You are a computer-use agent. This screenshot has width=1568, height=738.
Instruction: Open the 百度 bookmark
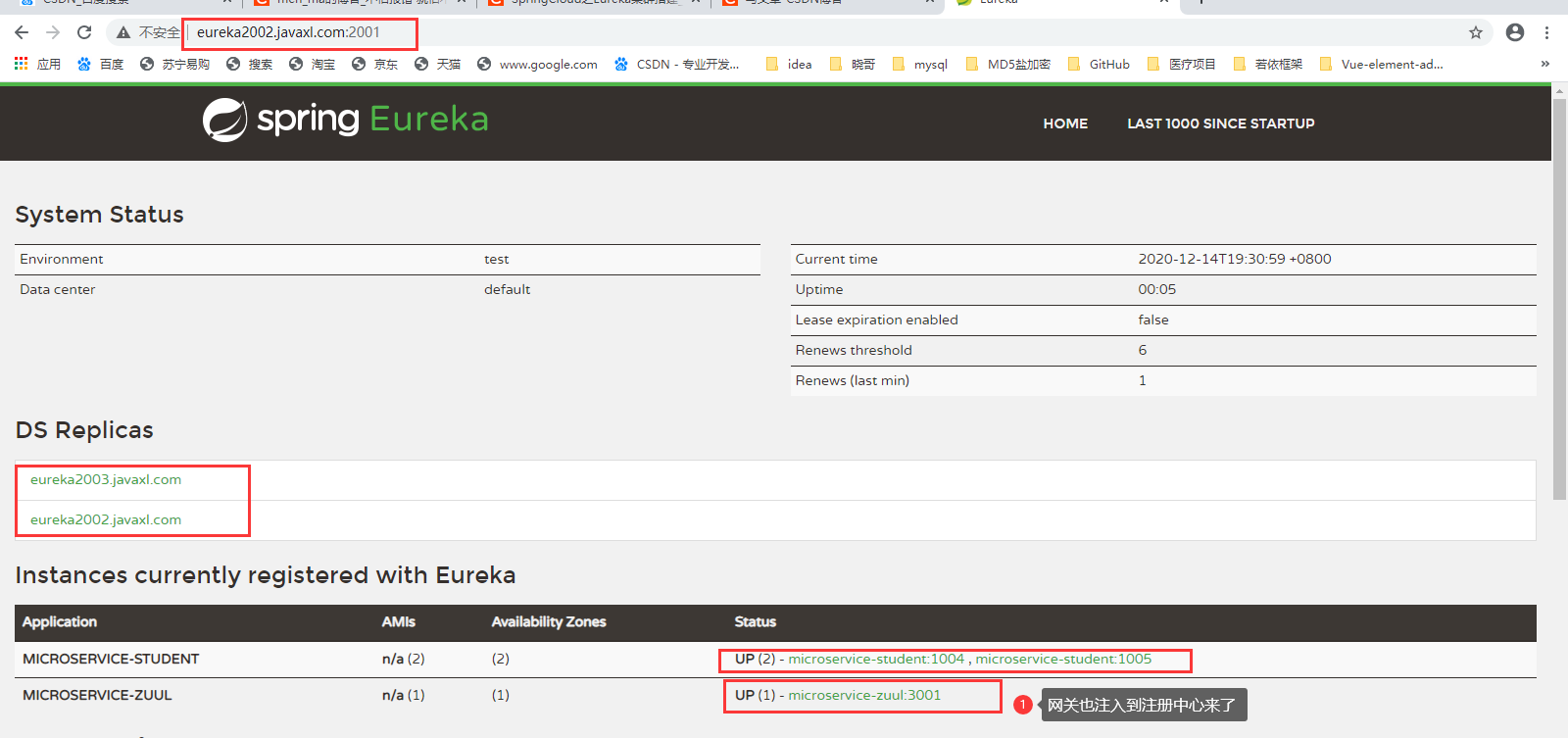(x=100, y=64)
